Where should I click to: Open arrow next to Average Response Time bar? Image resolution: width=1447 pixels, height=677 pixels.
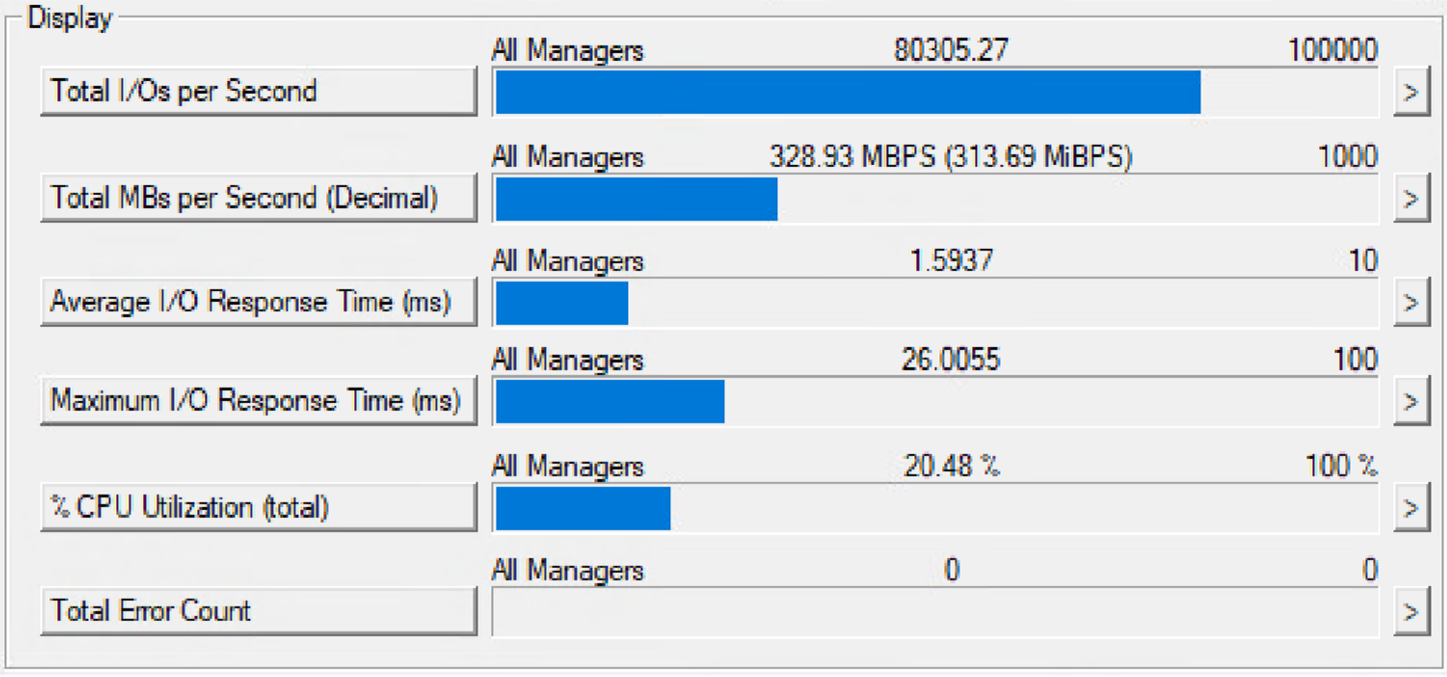pos(1411,303)
